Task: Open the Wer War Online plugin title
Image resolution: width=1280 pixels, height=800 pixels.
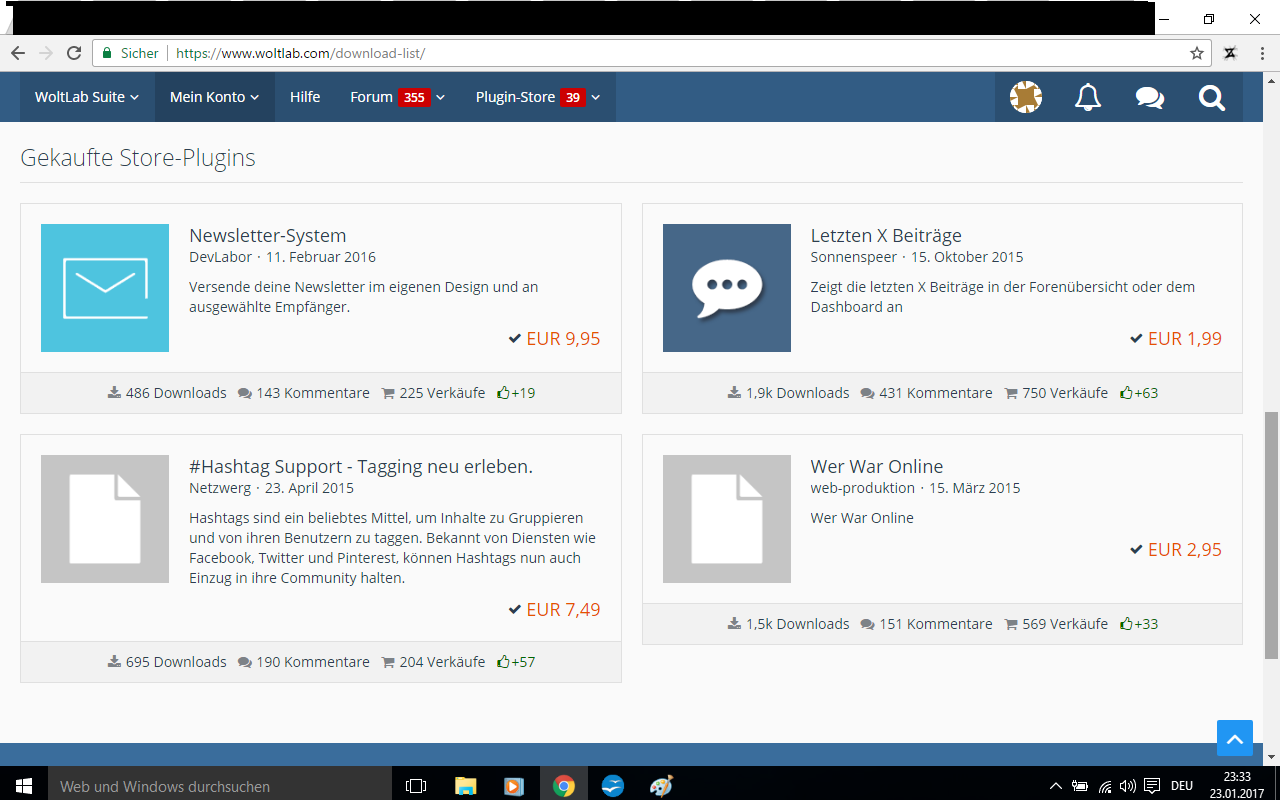Action: click(876, 467)
